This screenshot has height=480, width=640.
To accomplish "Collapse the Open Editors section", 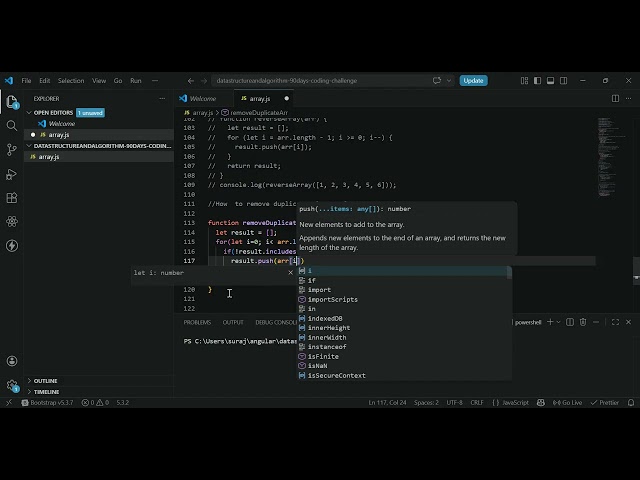I will tap(29, 113).
